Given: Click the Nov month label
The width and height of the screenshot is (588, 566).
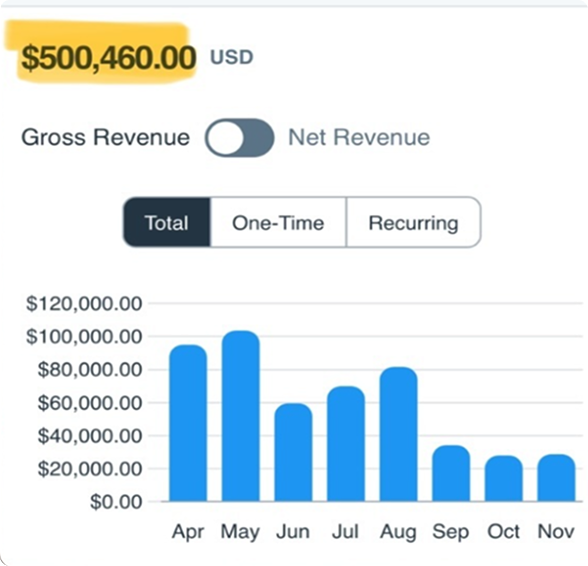Looking at the screenshot, I should tap(556, 531).
